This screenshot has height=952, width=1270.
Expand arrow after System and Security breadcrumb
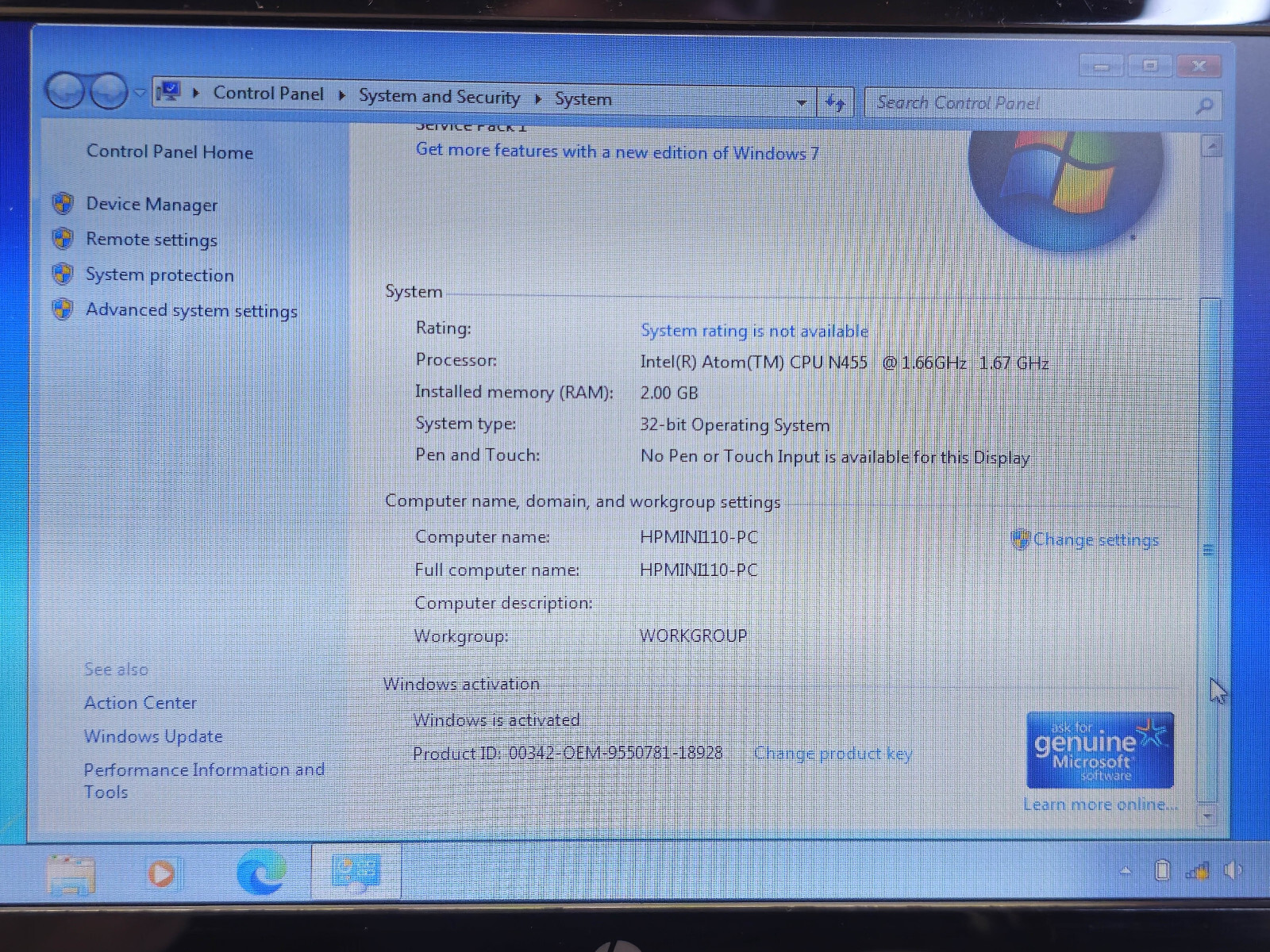click(538, 99)
